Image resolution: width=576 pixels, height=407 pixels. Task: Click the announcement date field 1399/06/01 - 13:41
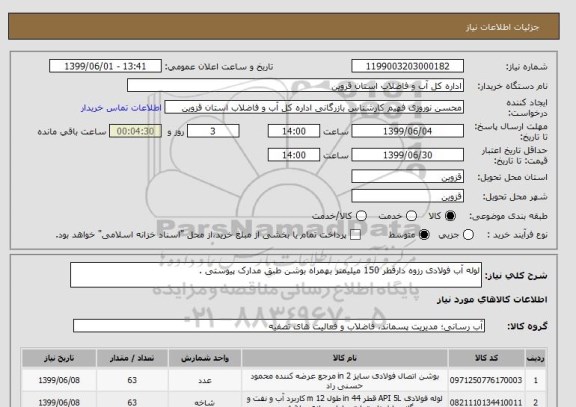pos(105,66)
